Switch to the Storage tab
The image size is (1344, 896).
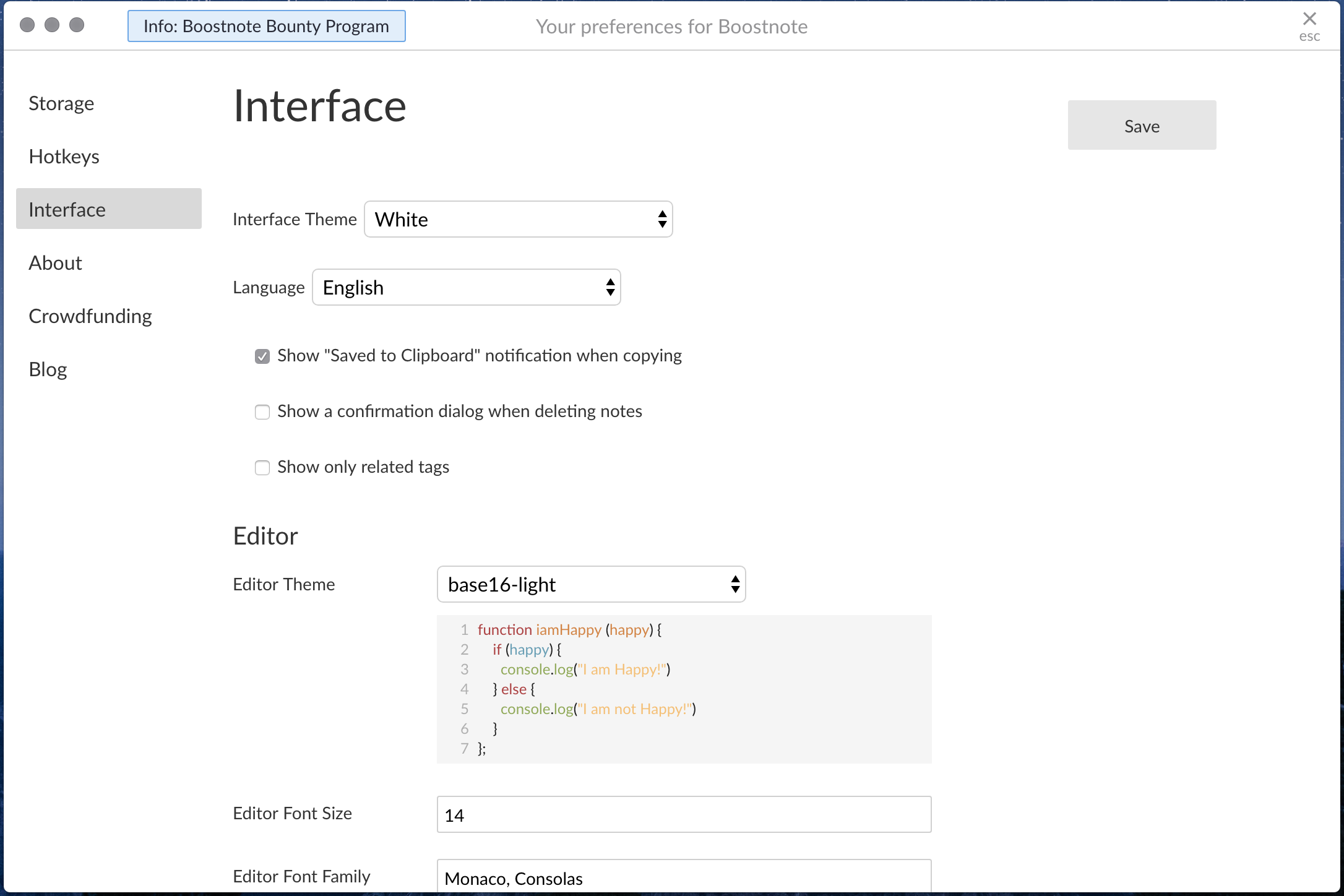(x=61, y=103)
